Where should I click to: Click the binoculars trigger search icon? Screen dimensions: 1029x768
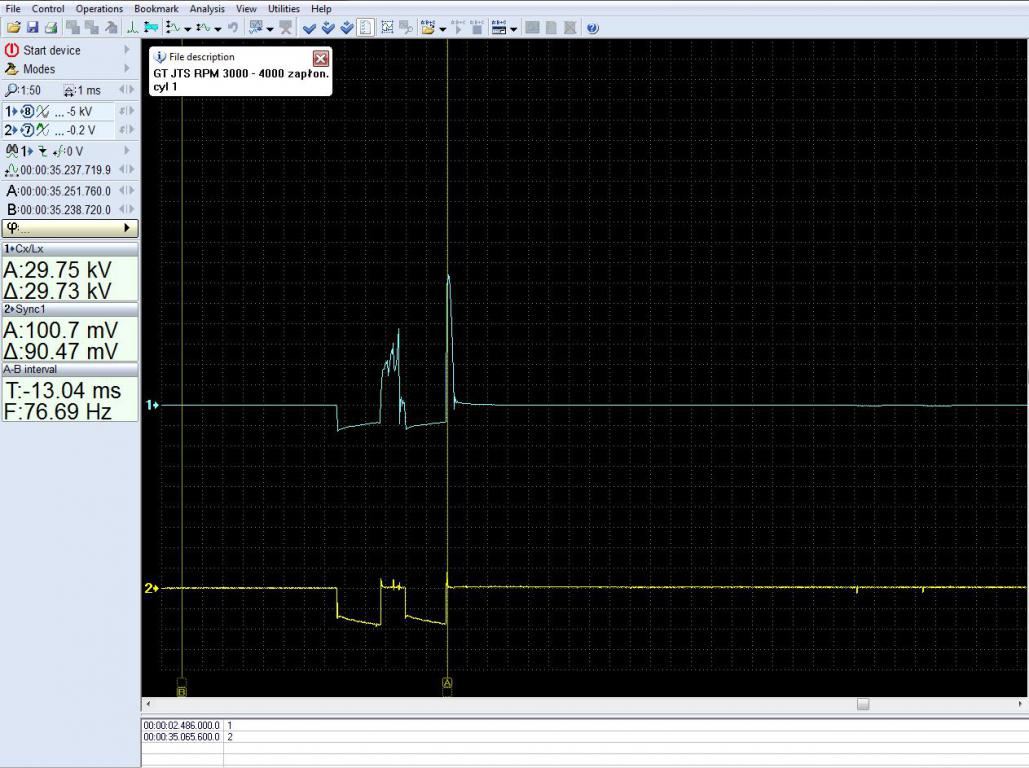tap(11, 151)
